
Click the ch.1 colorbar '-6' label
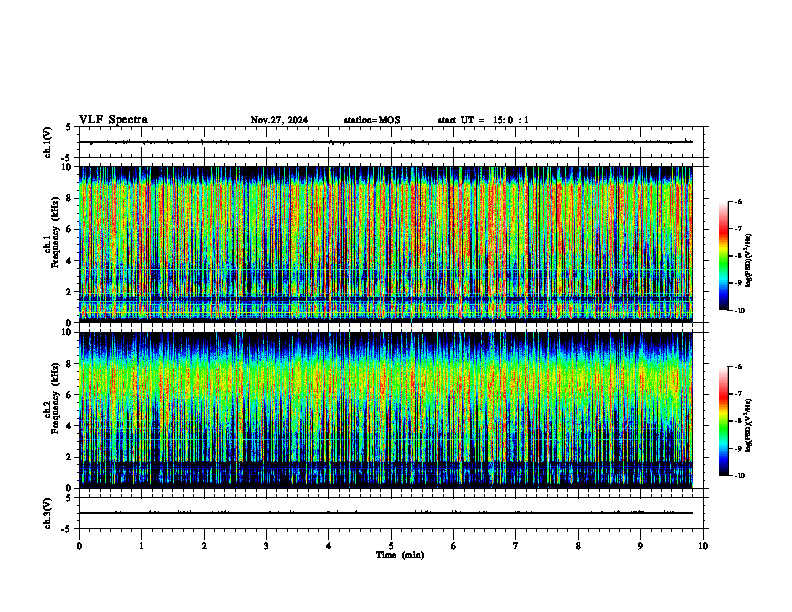coord(738,201)
